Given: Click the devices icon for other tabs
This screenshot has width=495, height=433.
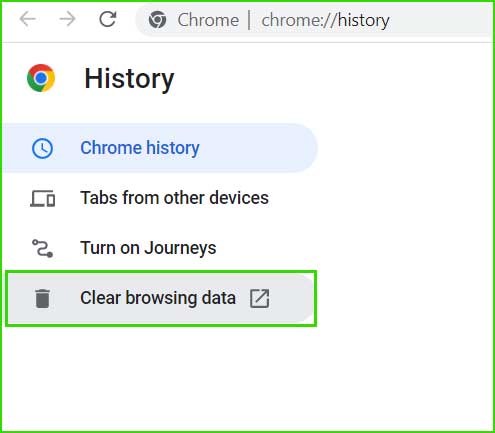Looking at the screenshot, I should tap(43, 198).
